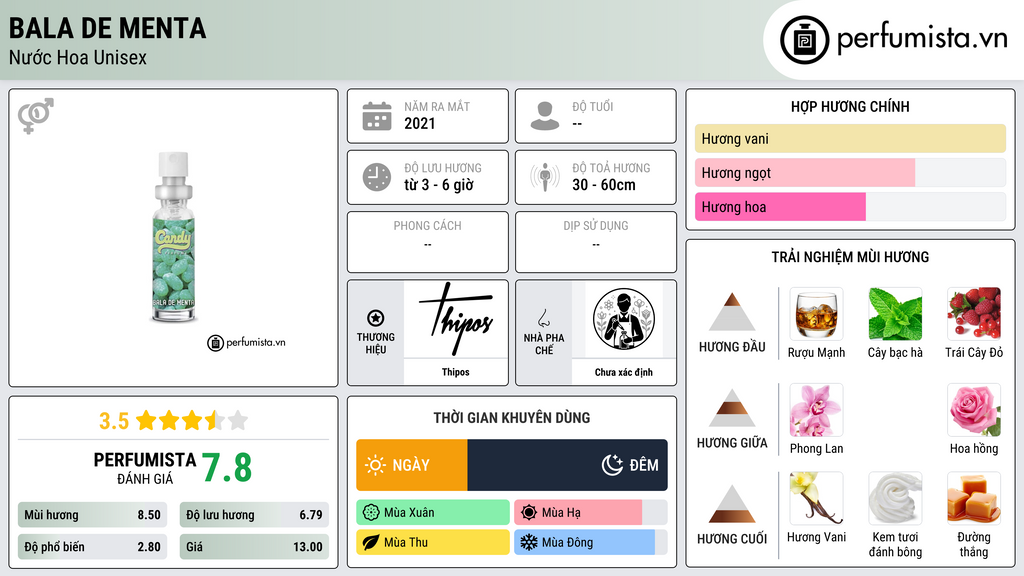The image size is (1024, 576).
Task: Click the calendar icon for release year
Action: click(x=377, y=116)
